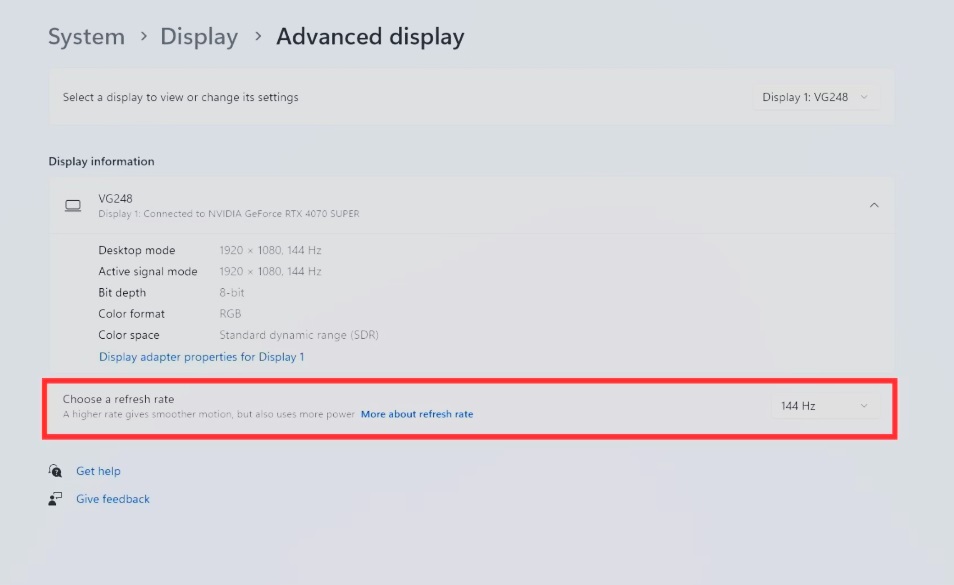Open the Display 1: VG248 selector
Viewport: 954px width, 585px height.
815,96
